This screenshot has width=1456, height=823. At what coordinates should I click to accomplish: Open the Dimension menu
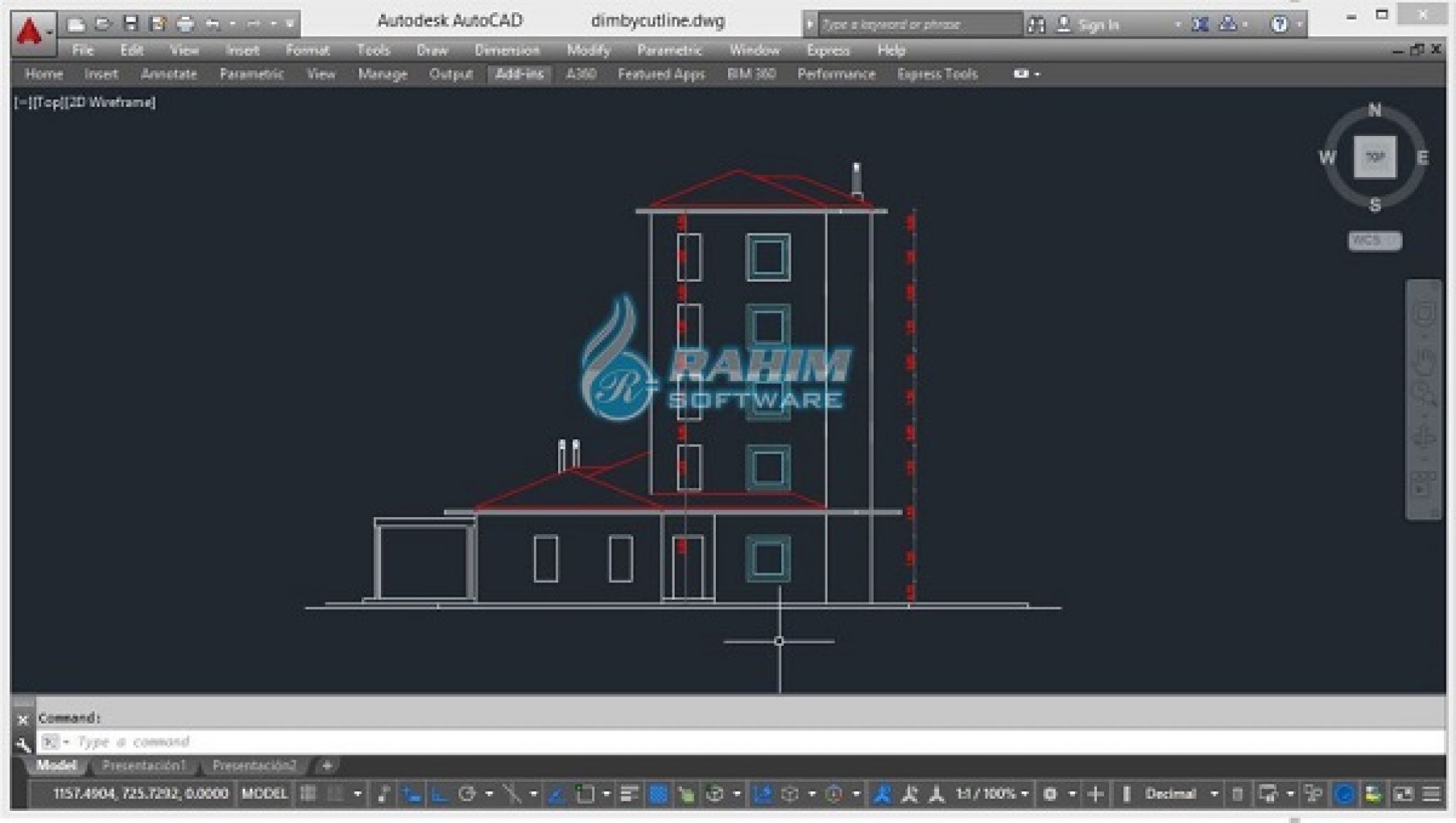pos(507,50)
